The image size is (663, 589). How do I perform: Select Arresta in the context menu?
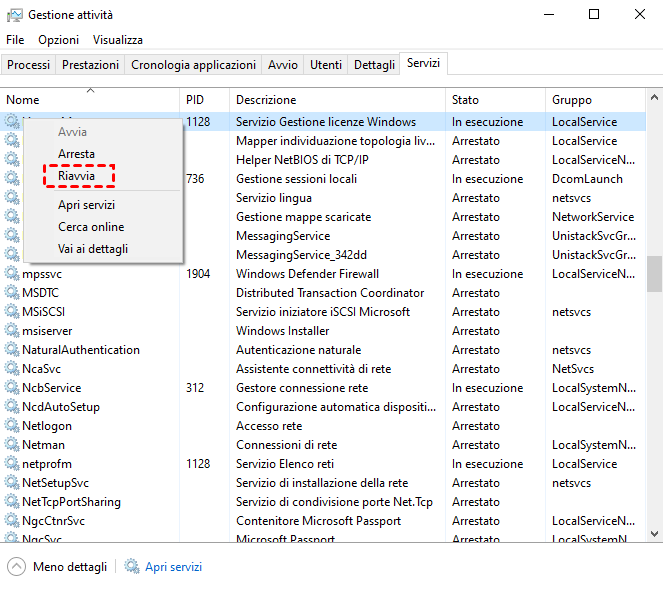(x=77, y=153)
